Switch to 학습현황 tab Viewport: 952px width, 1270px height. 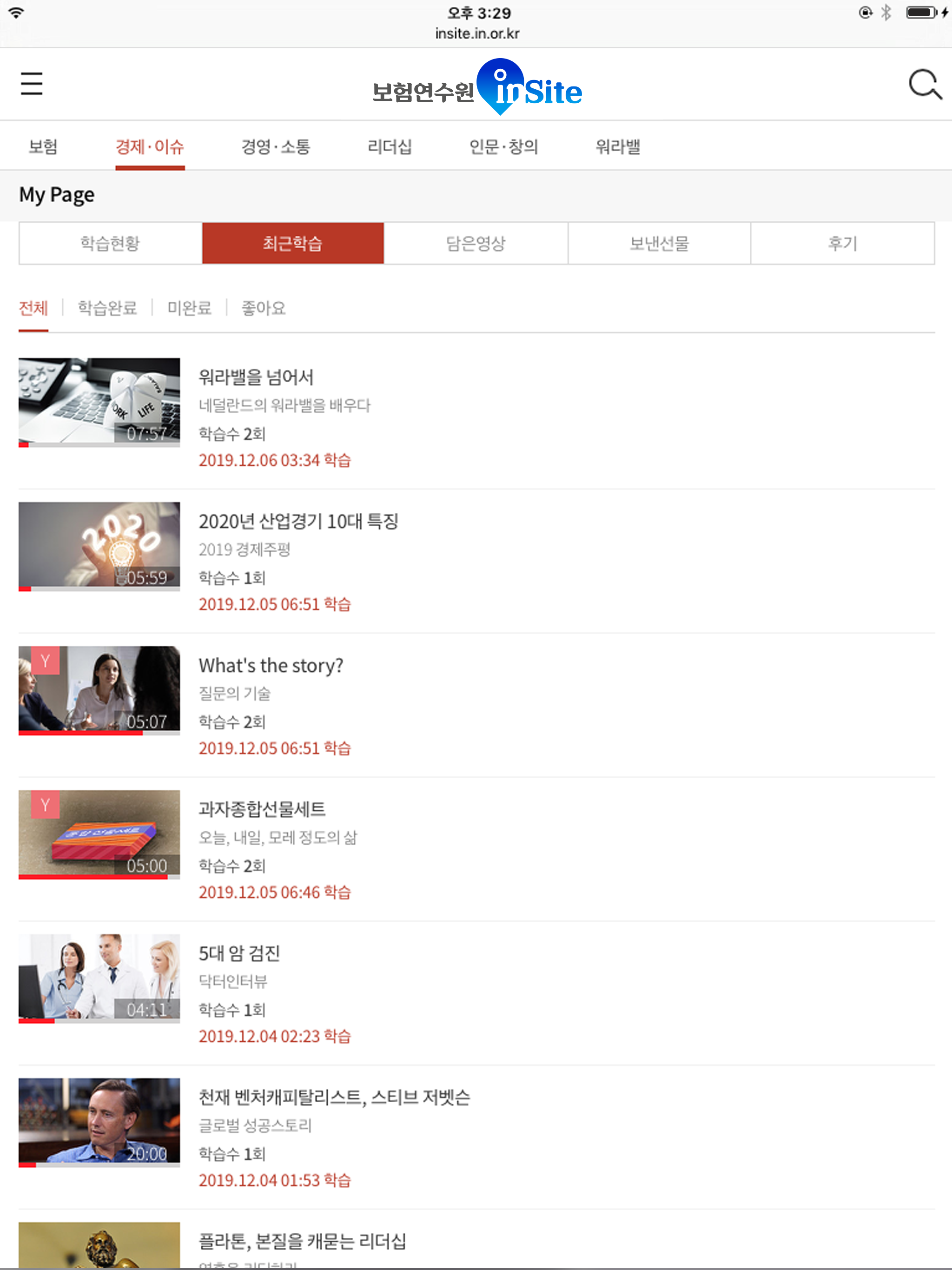coord(110,244)
